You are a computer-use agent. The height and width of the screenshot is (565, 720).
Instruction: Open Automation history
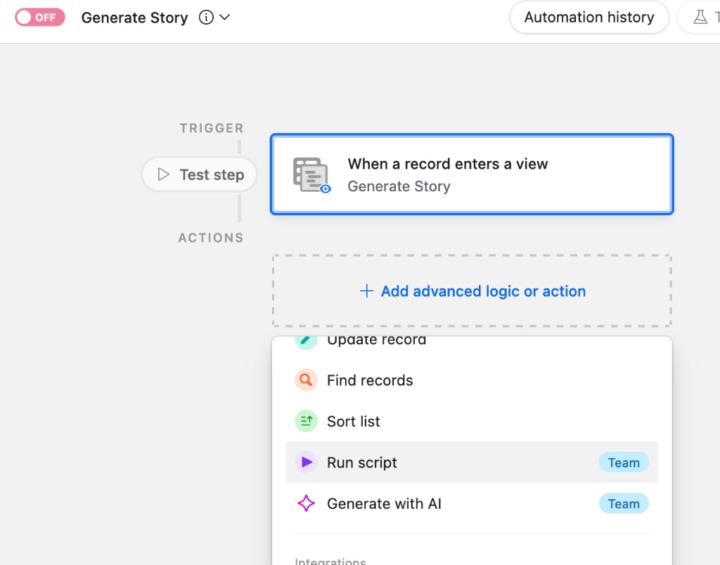coord(589,17)
